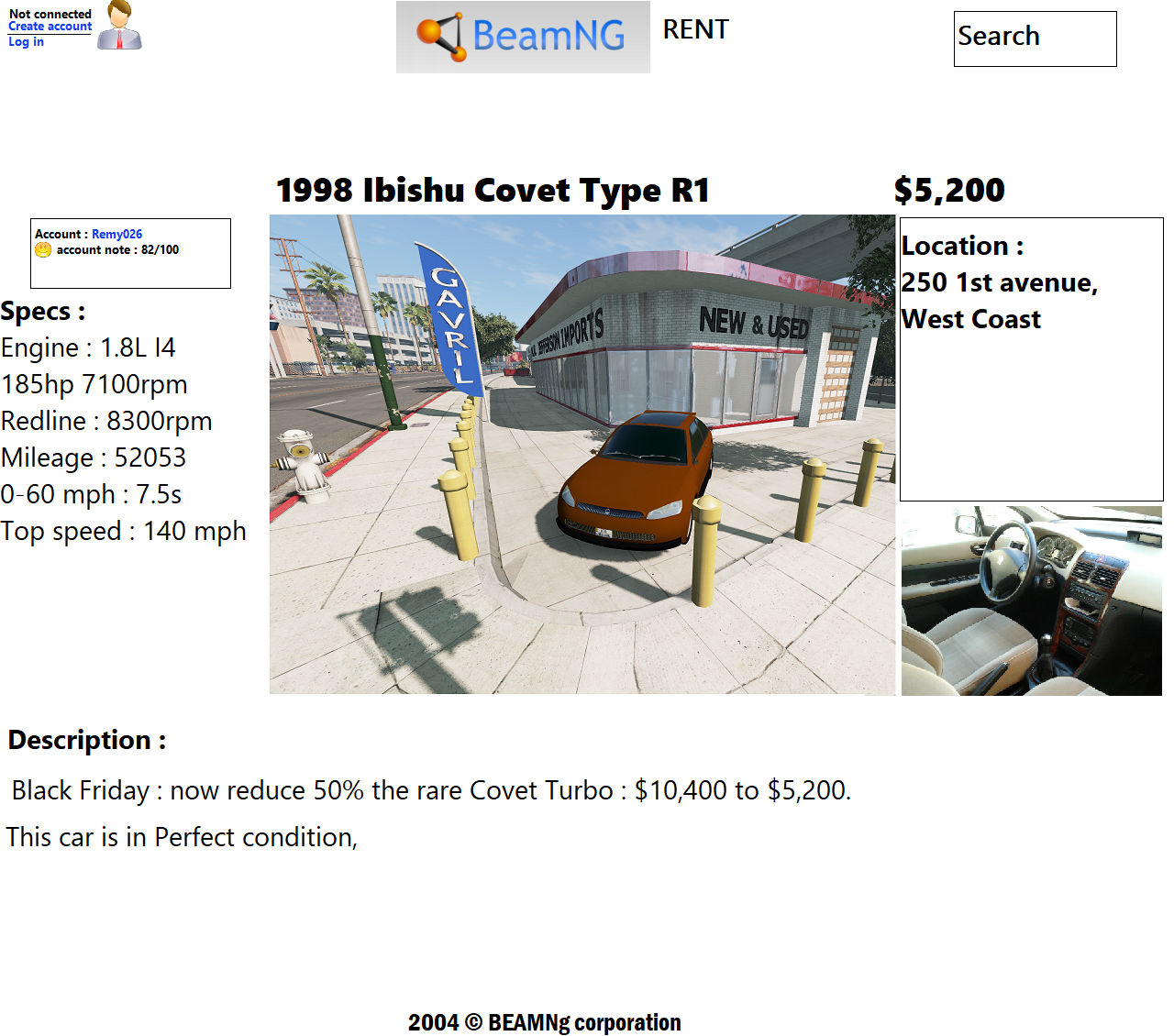Select the '0-60 mph : 7.5s' spec
This screenshot has height=1036, width=1174.
(x=91, y=494)
